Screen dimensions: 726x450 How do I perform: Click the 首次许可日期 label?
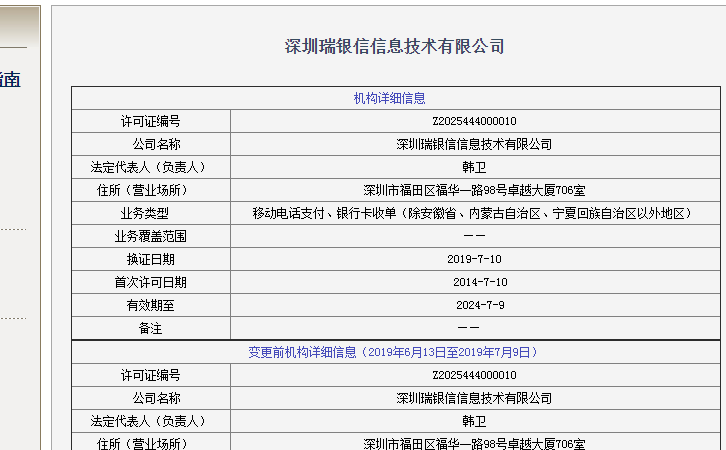pyautogui.click(x=150, y=282)
